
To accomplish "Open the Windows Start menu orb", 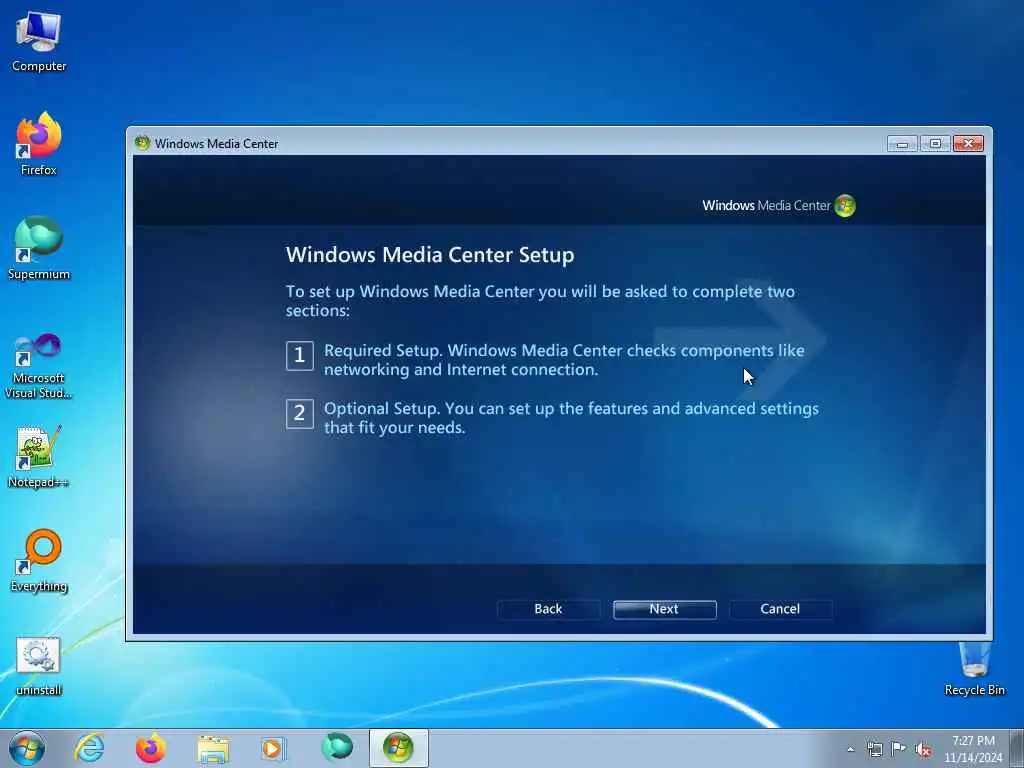I will click(x=27, y=748).
